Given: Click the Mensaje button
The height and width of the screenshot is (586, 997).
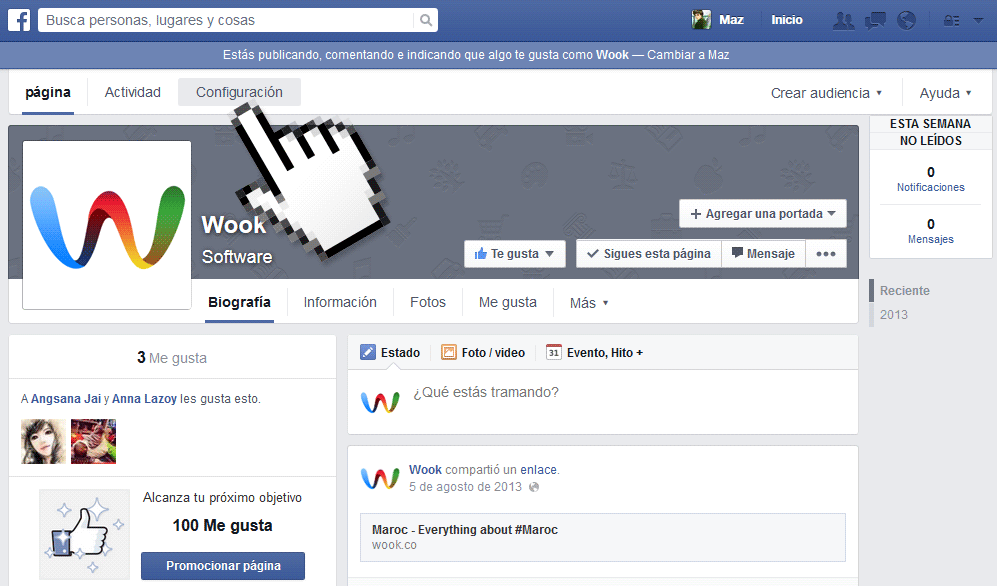Looking at the screenshot, I should click(x=763, y=254).
